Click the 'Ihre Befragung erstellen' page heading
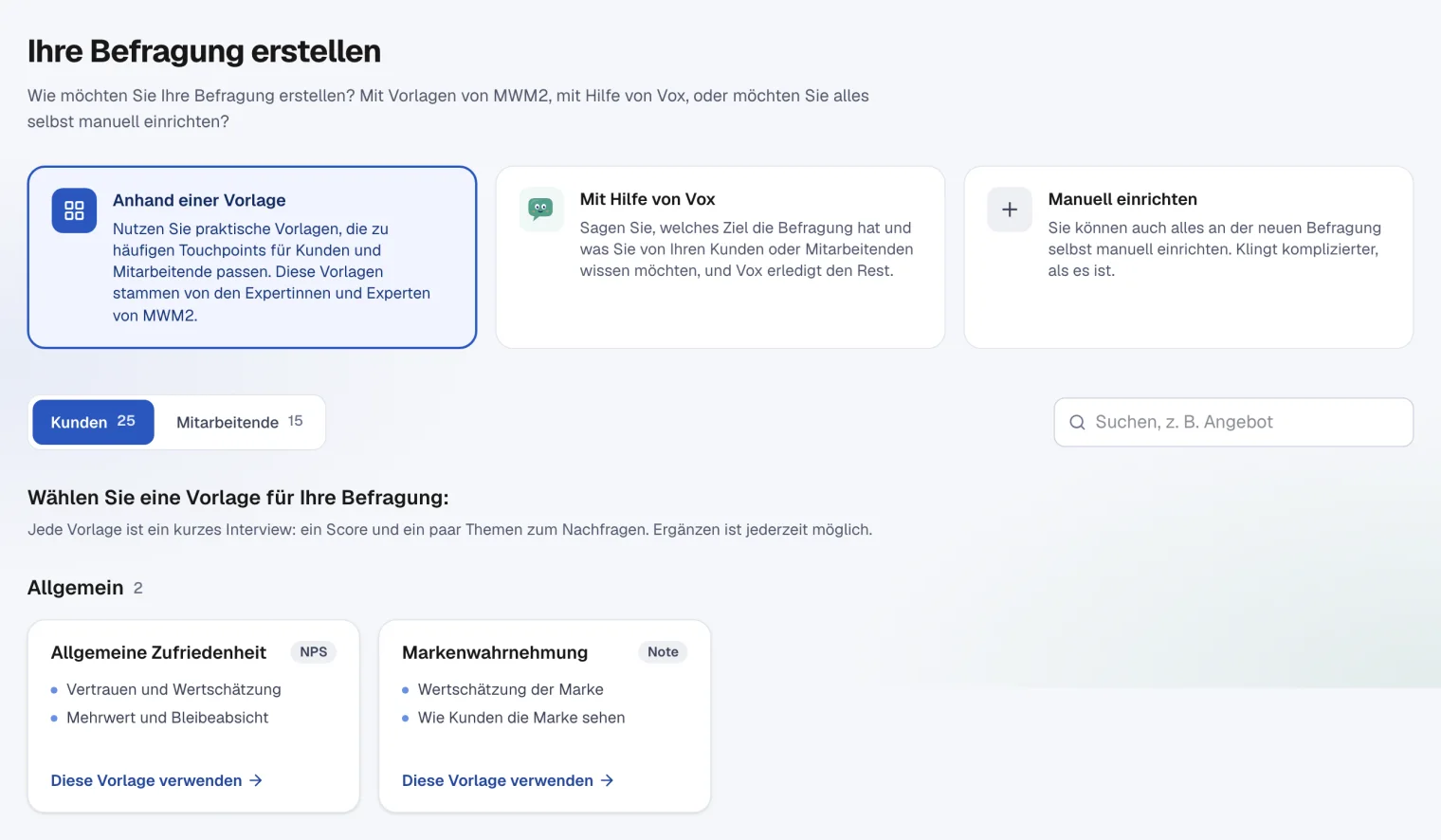The image size is (1441, 840). pos(204,51)
